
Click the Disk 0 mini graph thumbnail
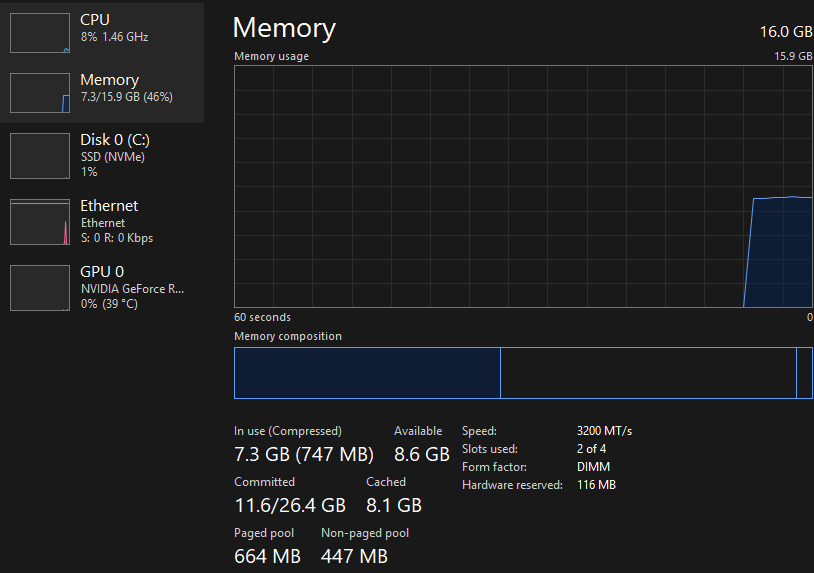click(x=40, y=155)
